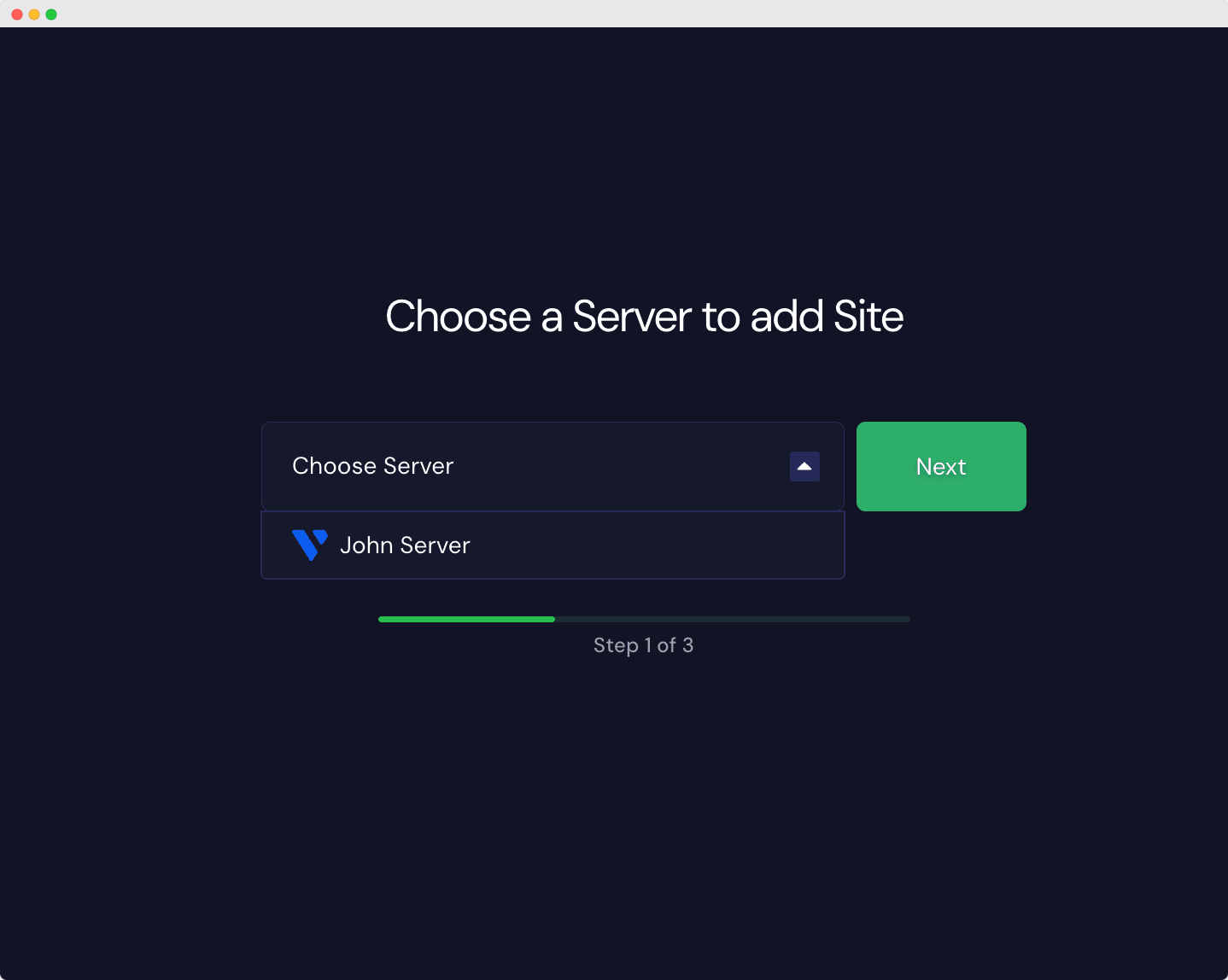The height and width of the screenshot is (980, 1228).
Task: Click the green maximize button
Action: coord(50,14)
